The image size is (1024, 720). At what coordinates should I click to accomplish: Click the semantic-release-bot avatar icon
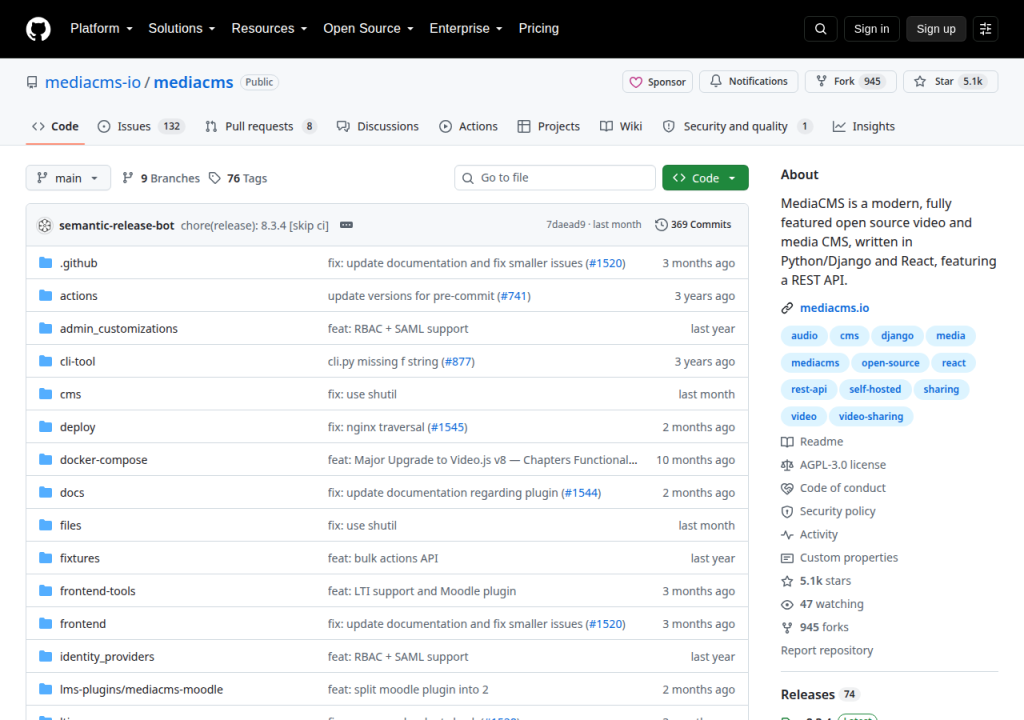tap(44, 225)
